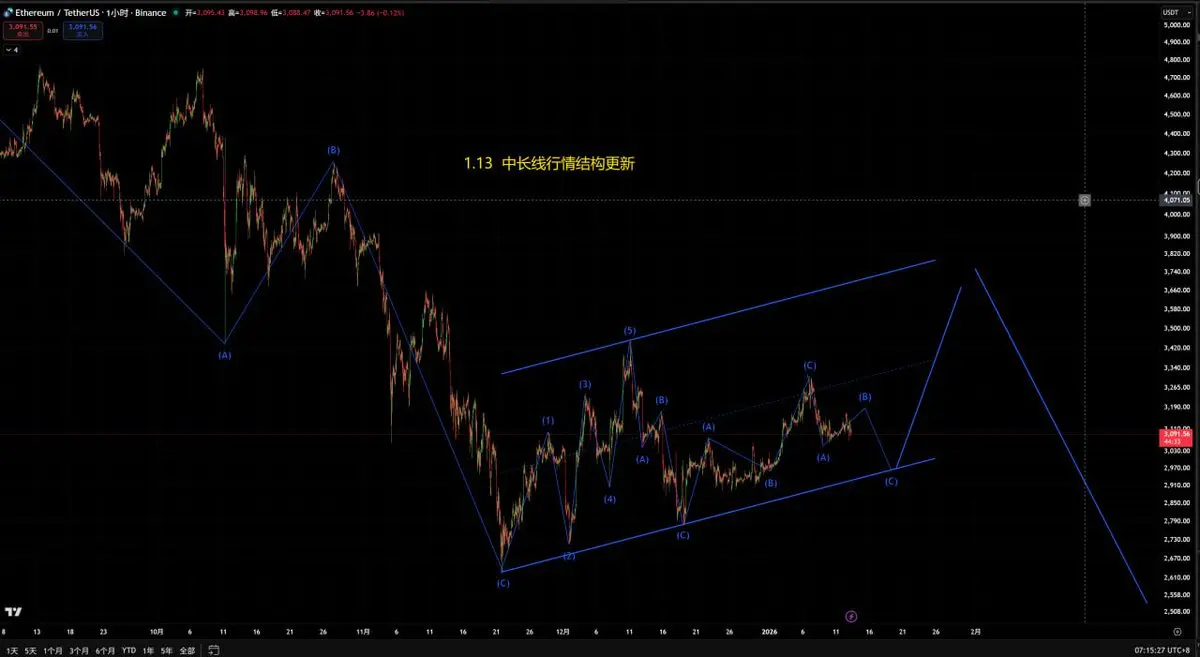Click the (1) wave label
Viewport: 1200px width, 657px height.
coord(548,421)
